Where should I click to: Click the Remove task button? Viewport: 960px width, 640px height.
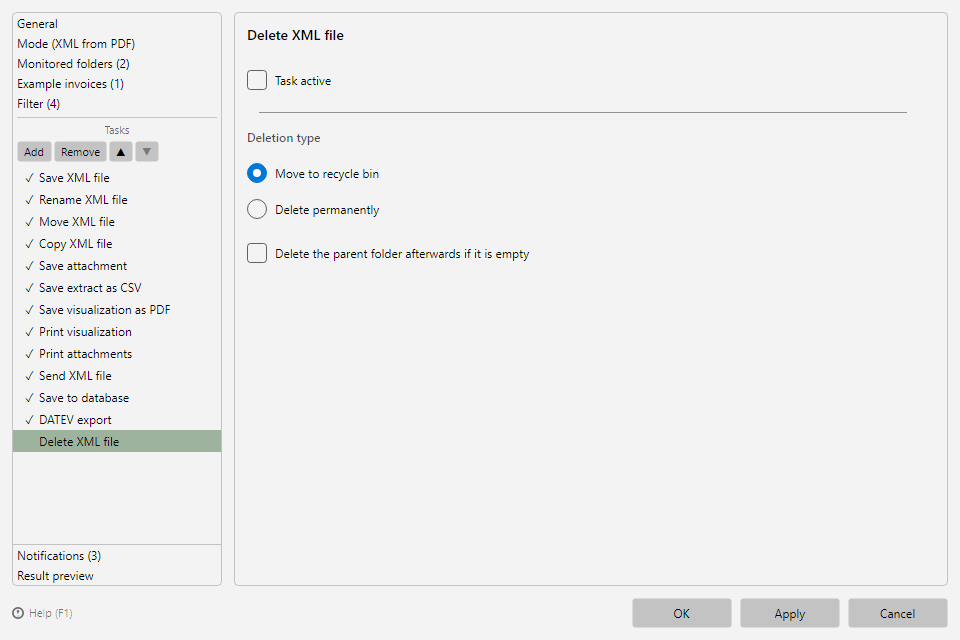coord(80,152)
